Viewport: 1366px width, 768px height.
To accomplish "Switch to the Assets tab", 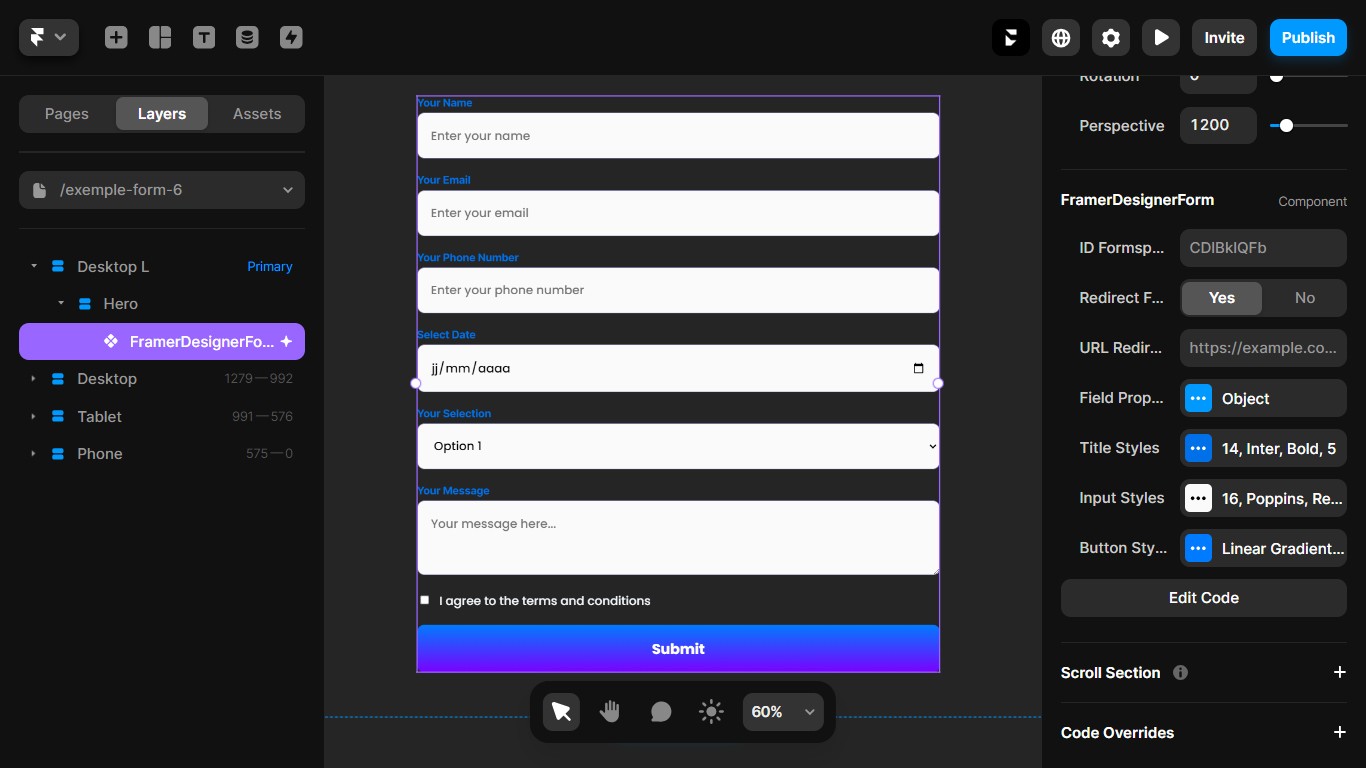I will click(x=256, y=113).
